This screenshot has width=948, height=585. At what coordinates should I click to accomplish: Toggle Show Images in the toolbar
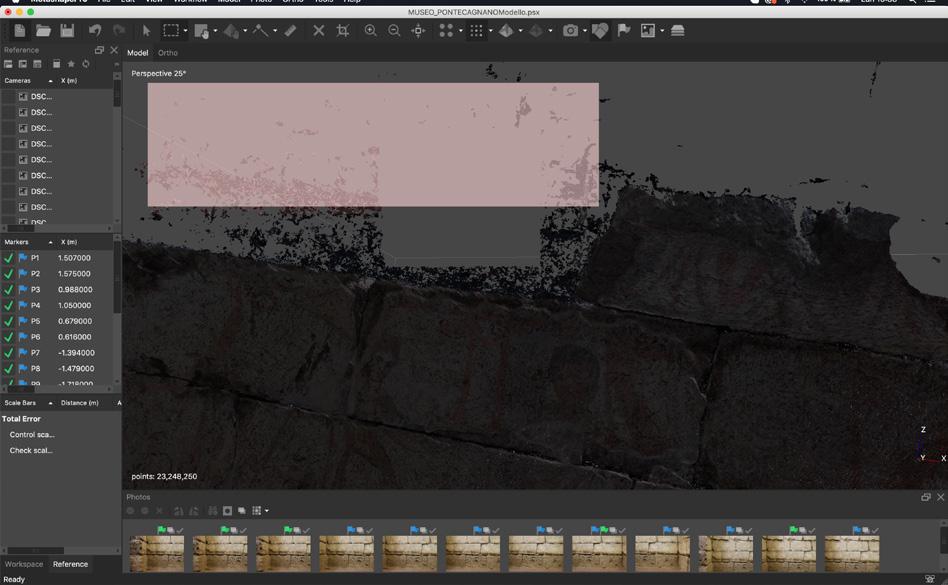[648, 31]
